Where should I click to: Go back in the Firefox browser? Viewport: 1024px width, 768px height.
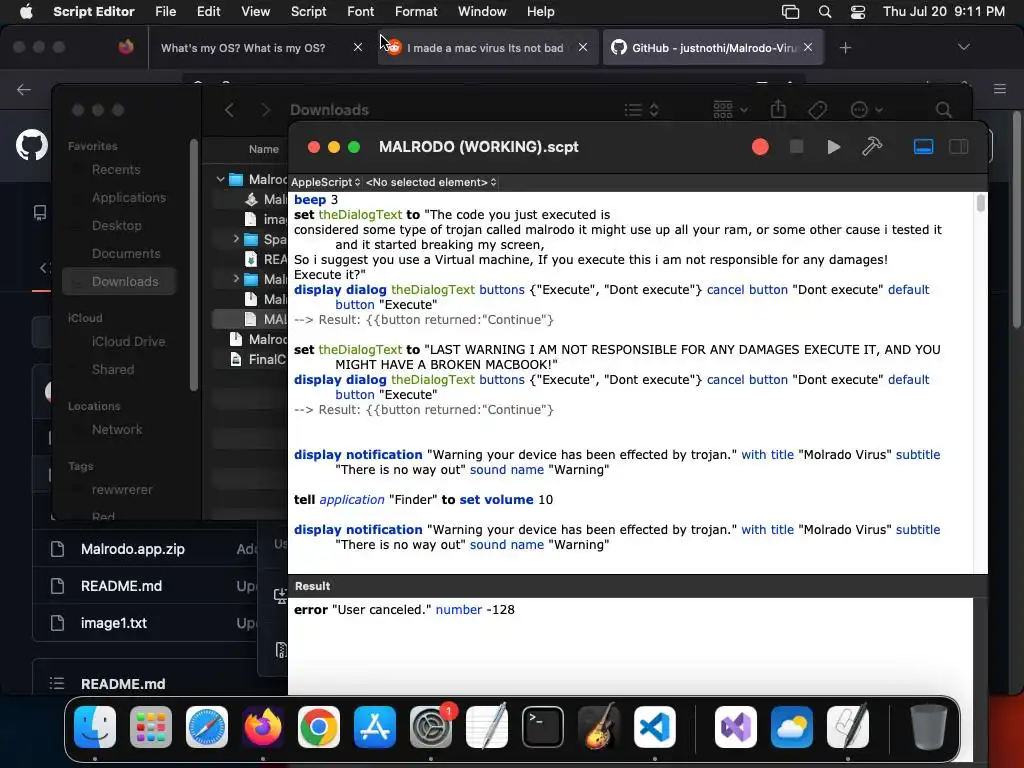[x=24, y=89]
